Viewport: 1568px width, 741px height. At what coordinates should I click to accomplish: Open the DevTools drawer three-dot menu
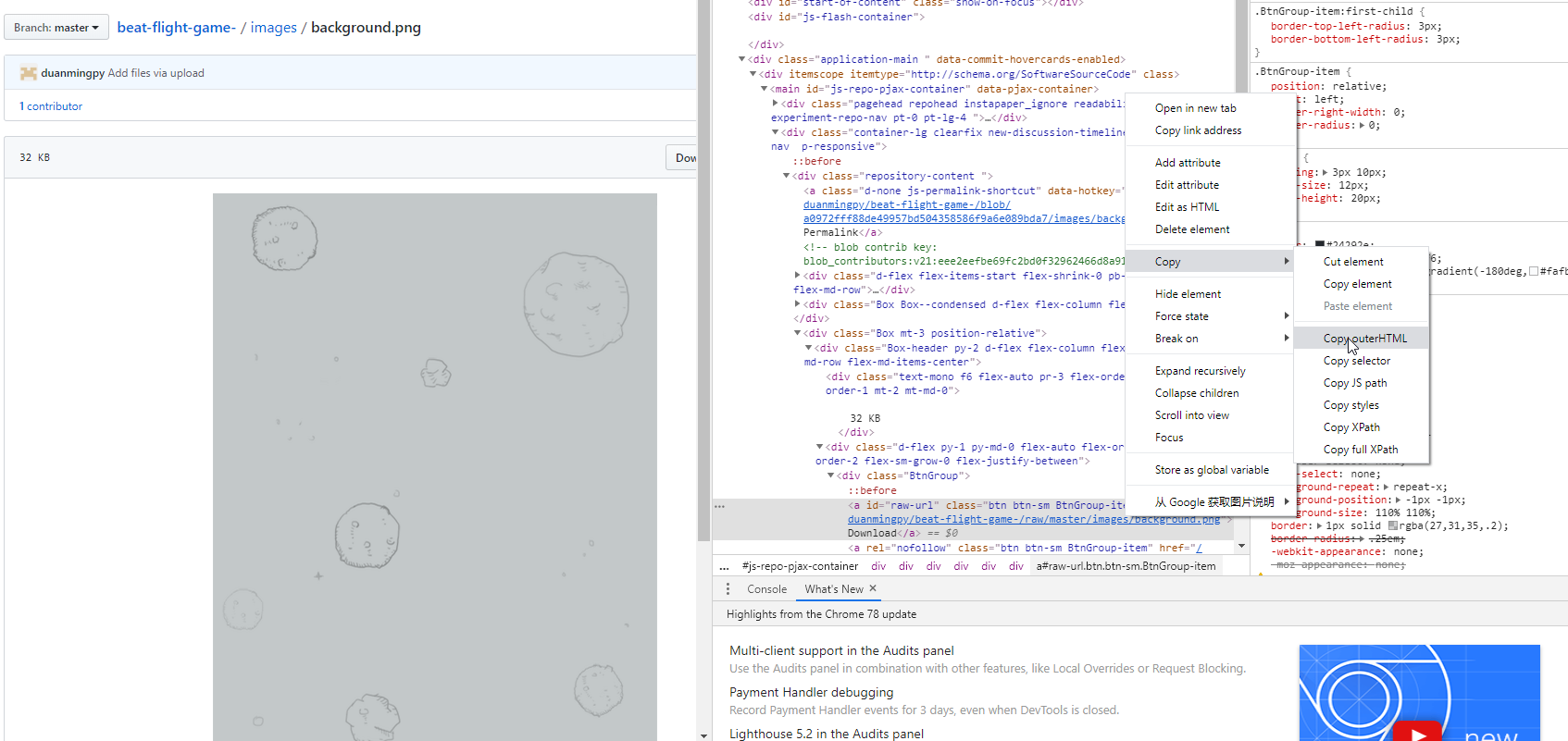coord(728,589)
